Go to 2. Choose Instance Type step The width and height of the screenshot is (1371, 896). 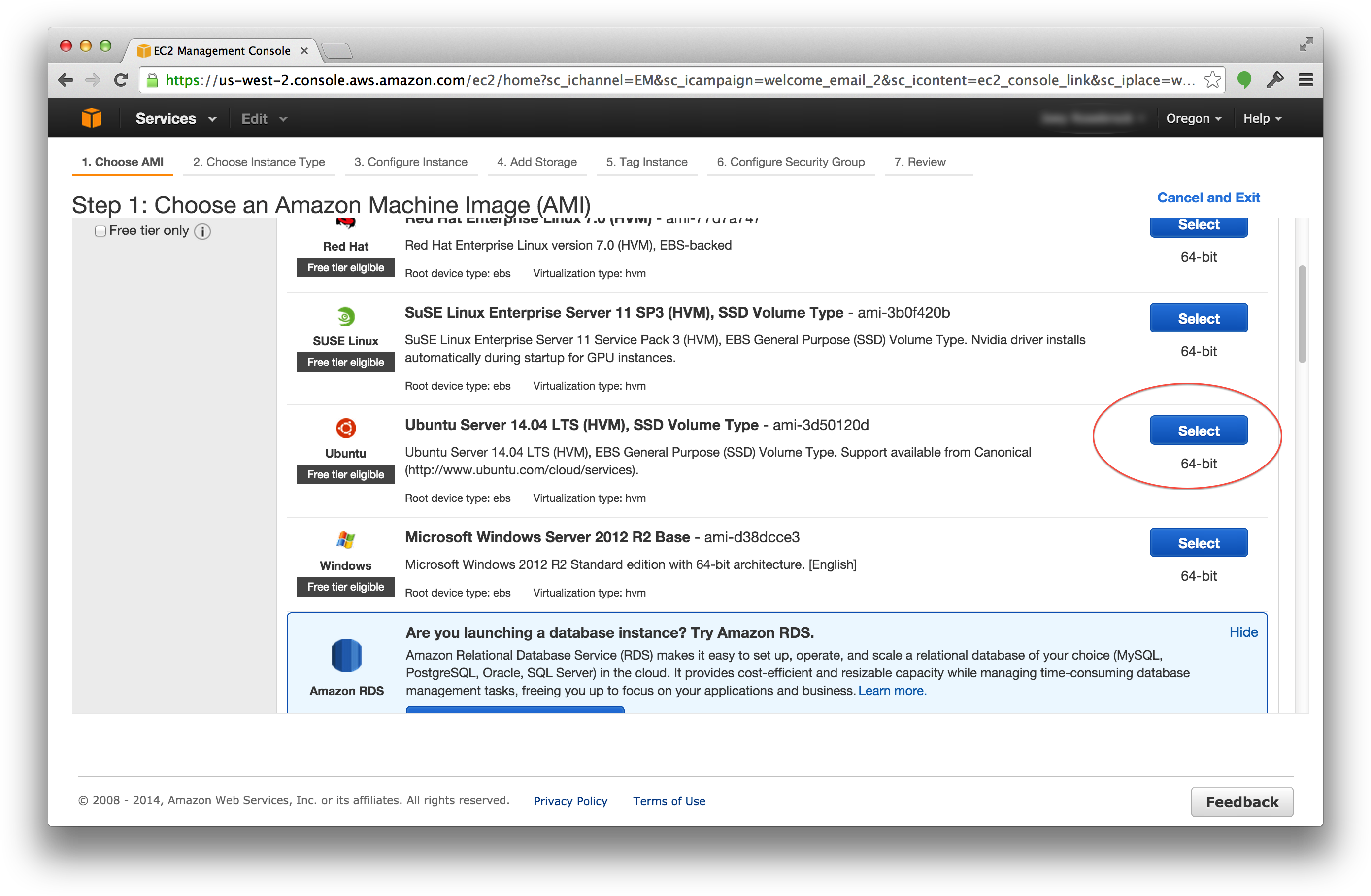(259, 162)
